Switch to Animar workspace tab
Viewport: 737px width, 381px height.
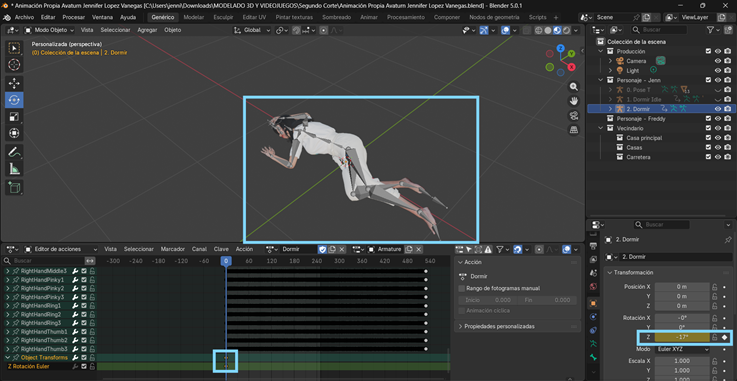point(369,17)
